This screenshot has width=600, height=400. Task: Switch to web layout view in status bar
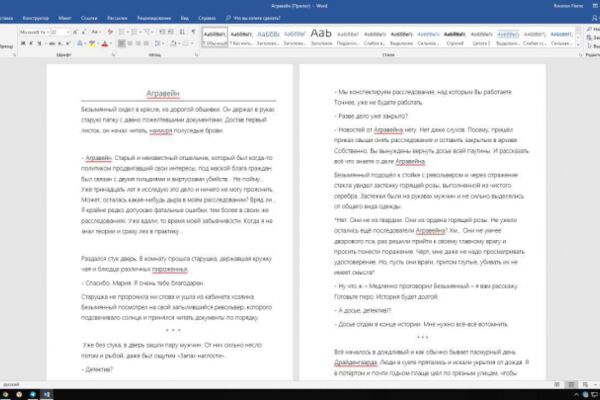point(585,384)
